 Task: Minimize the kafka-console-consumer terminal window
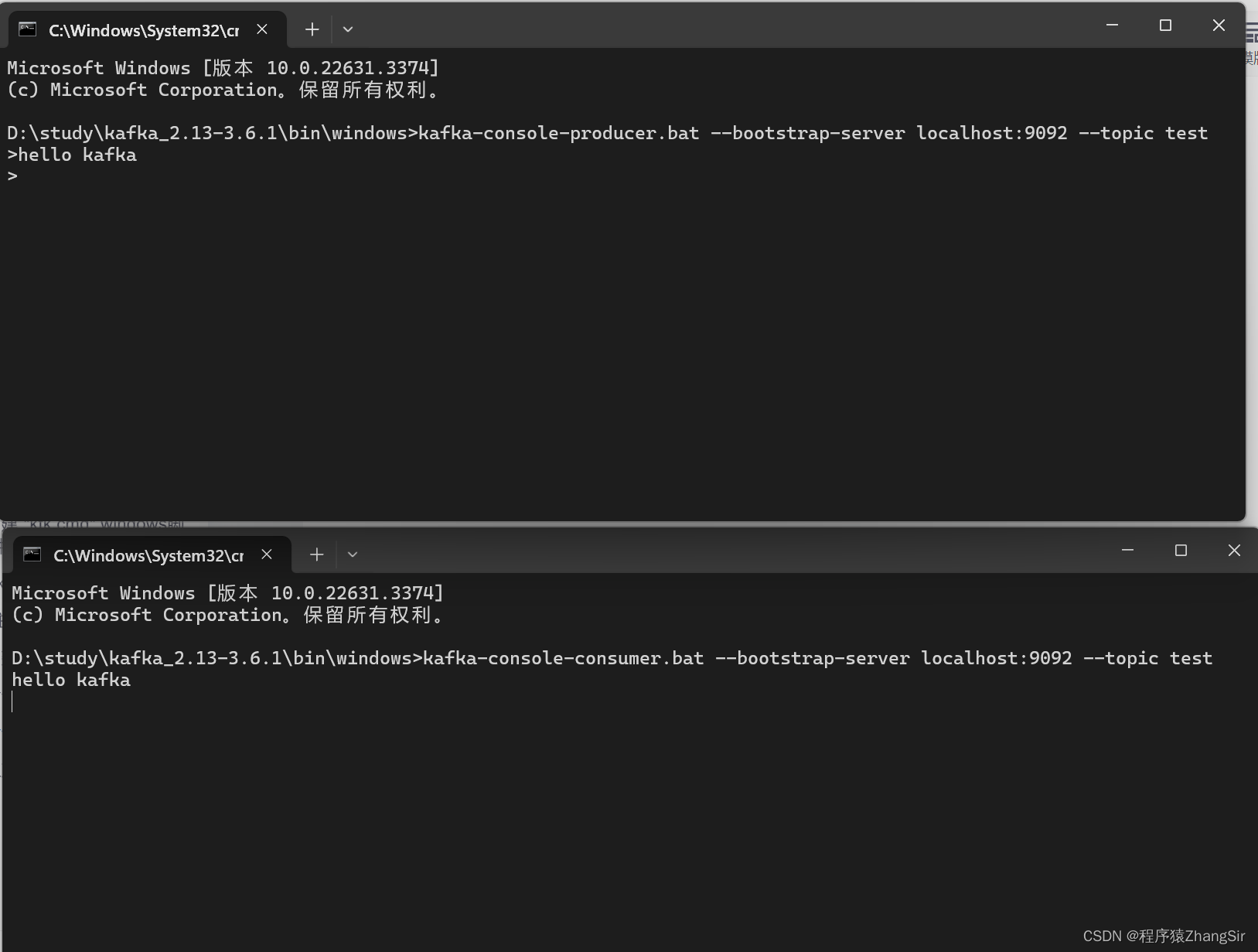(1127, 551)
